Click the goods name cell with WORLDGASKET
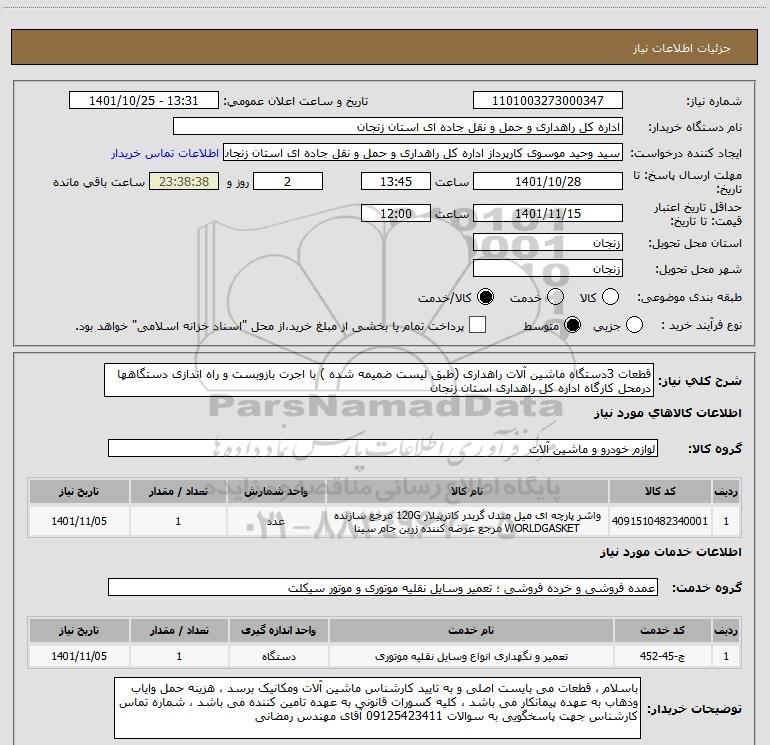The width and height of the screenshot is (770, 745). tap(468, 522)
